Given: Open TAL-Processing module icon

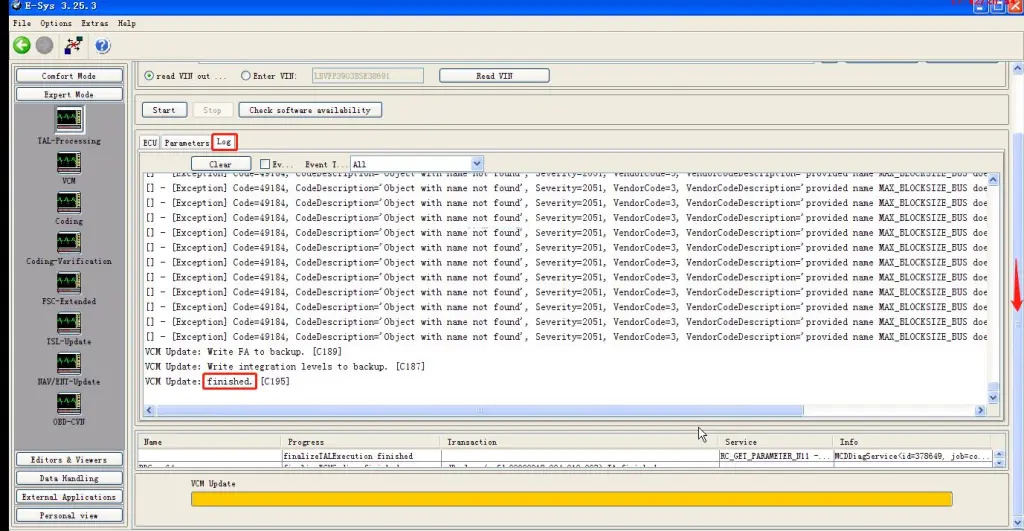Looking at the screenshot, I should click(69, 120).
